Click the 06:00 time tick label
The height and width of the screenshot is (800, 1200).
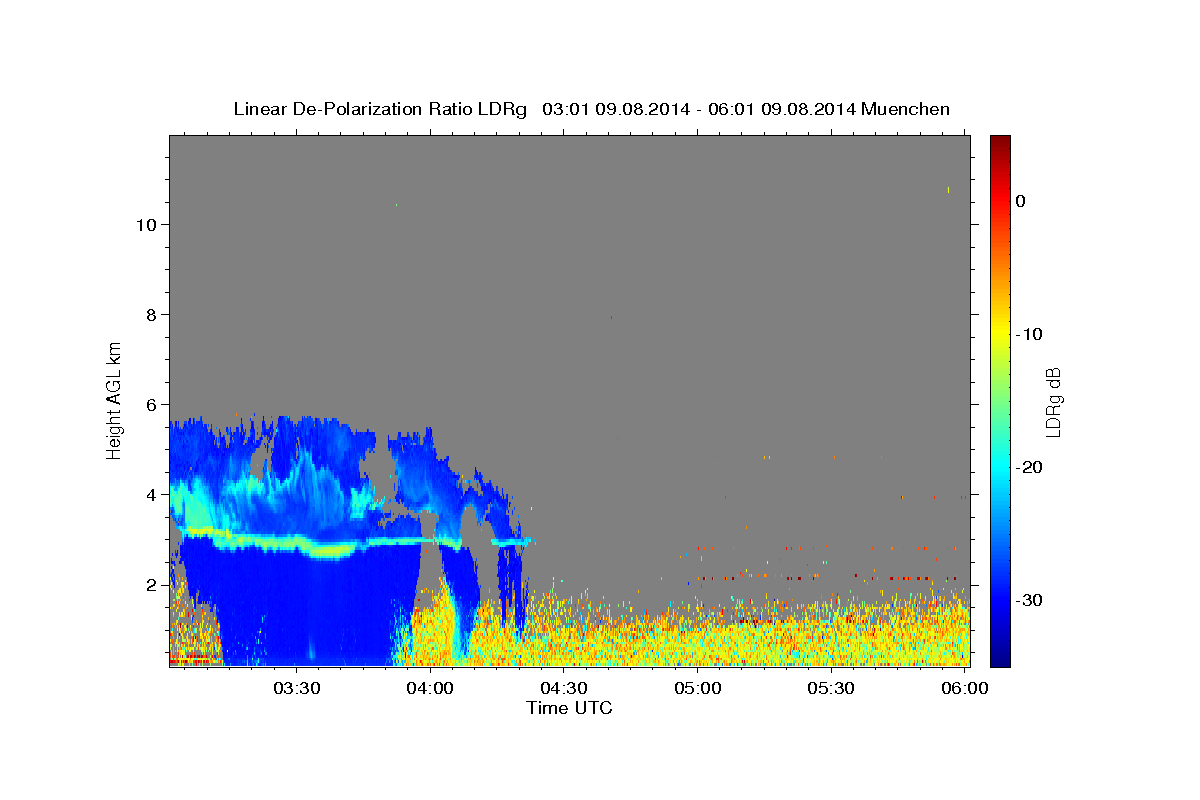[965, 689]
